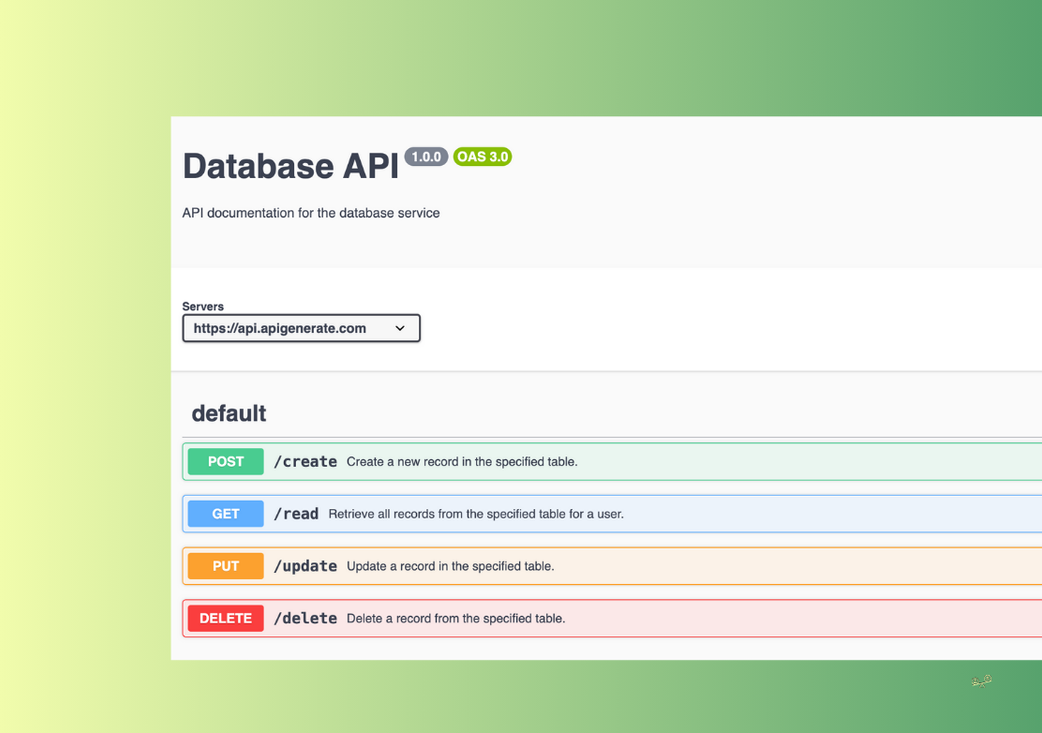Click the OAS 3.0 badge

coord(482,157)
